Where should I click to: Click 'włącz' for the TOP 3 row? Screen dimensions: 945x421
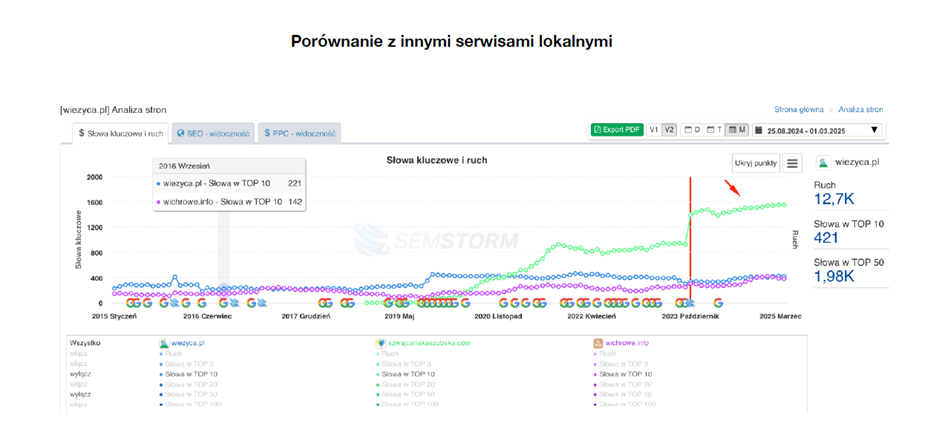[x=78, y=364]
